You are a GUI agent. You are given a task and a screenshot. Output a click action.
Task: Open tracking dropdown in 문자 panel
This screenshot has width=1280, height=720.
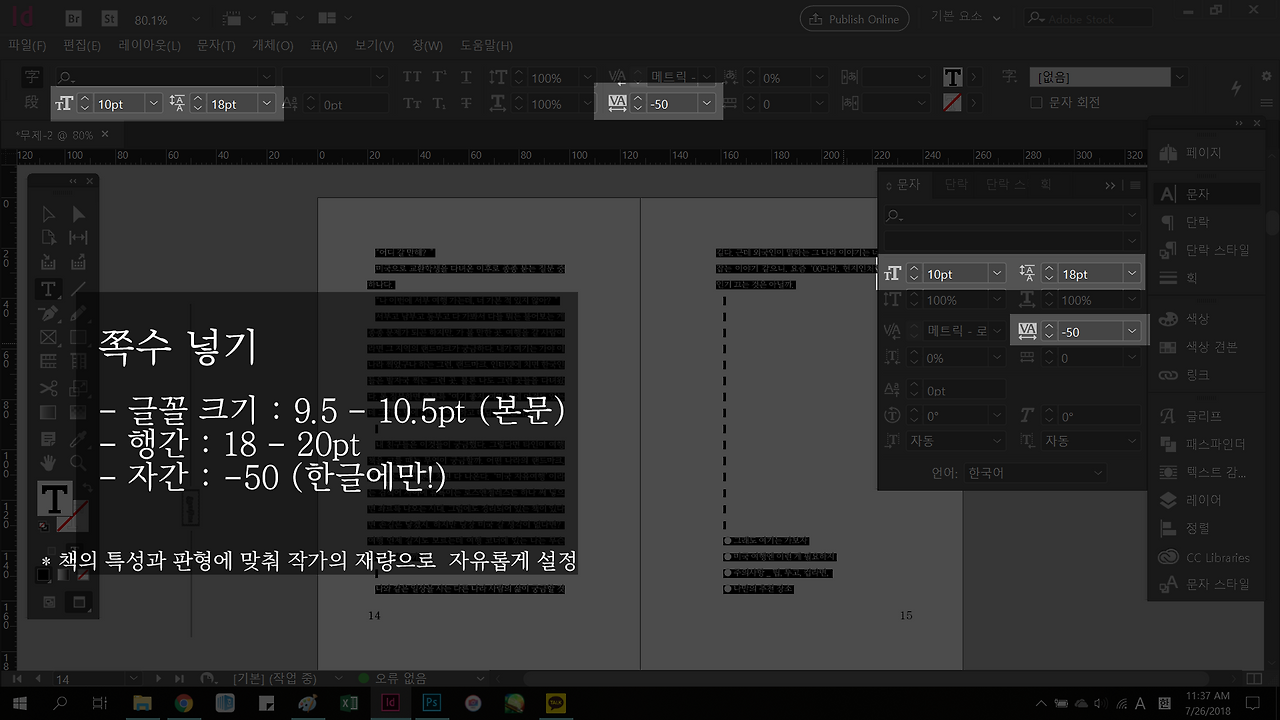(1132, 331)
